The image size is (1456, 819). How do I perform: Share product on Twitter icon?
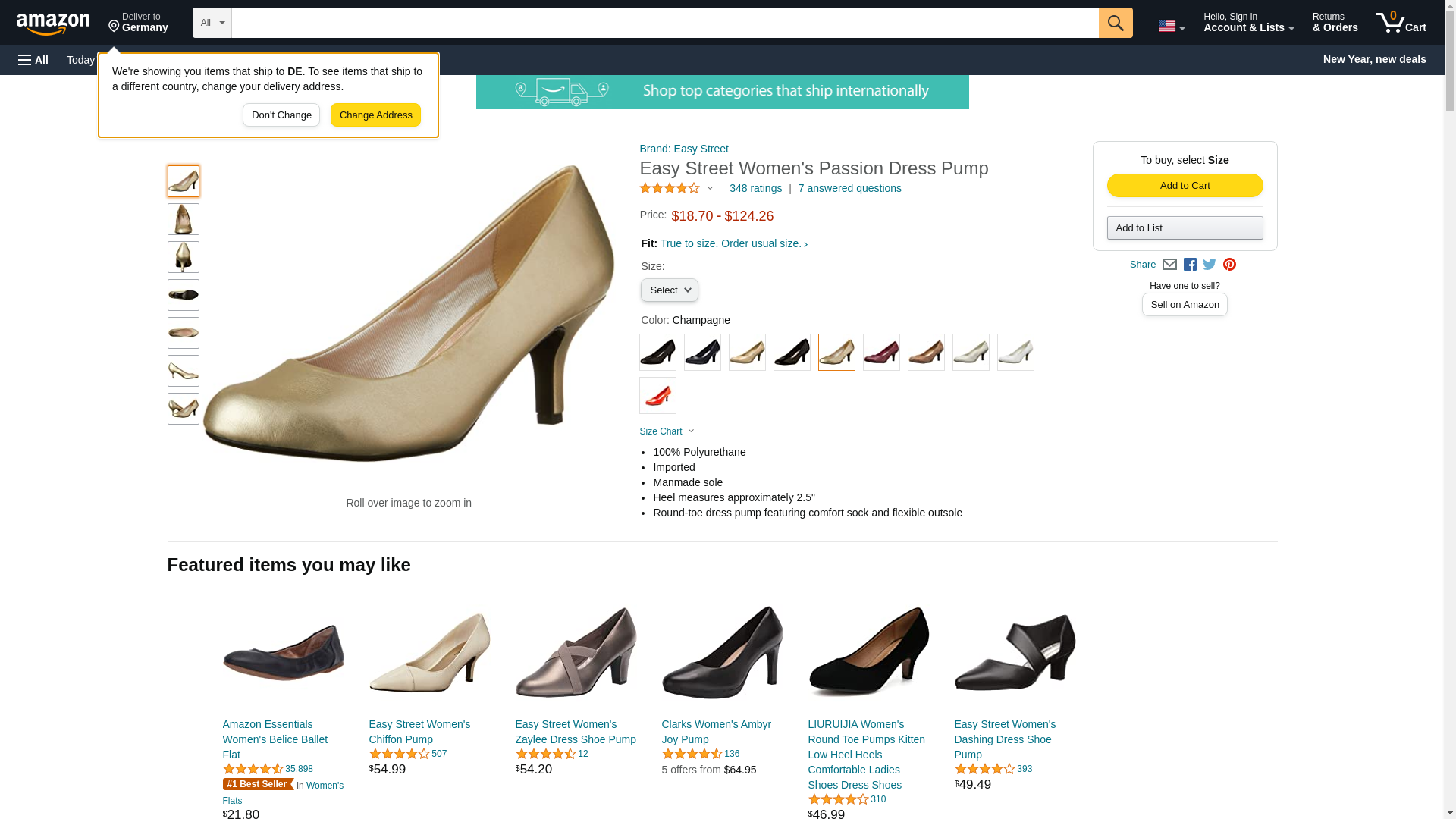click(1210, 265)
